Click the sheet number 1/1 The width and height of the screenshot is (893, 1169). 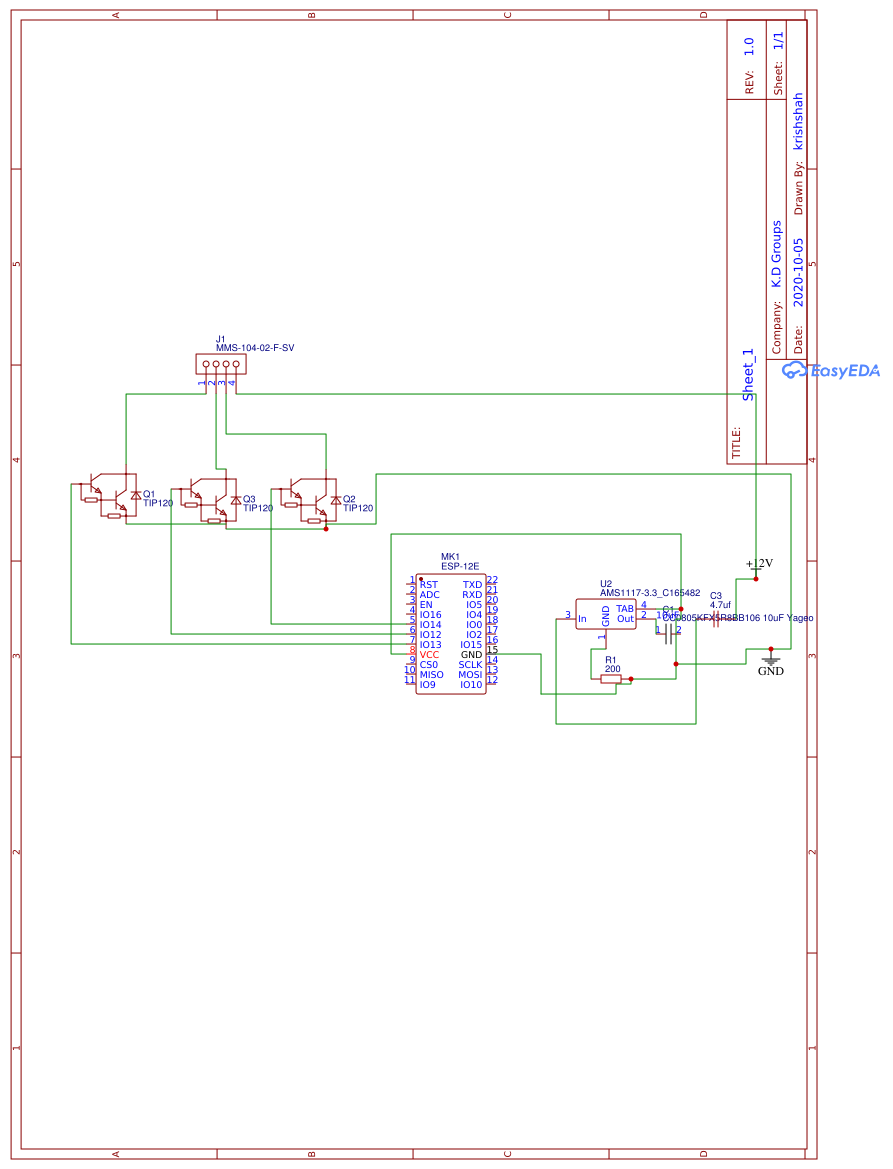[x=778, y=41]
